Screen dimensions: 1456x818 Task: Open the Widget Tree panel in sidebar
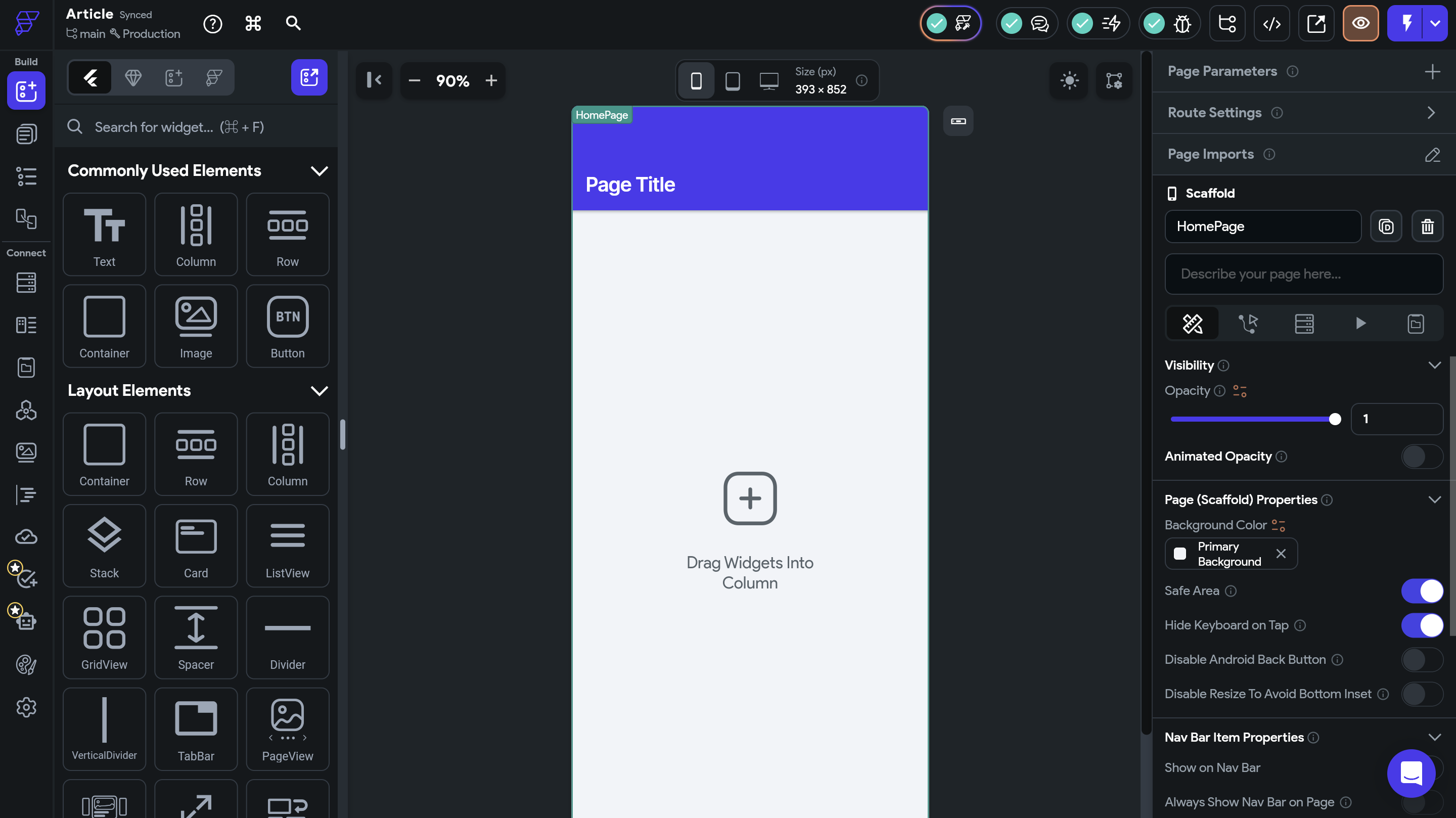coord(26,176)
